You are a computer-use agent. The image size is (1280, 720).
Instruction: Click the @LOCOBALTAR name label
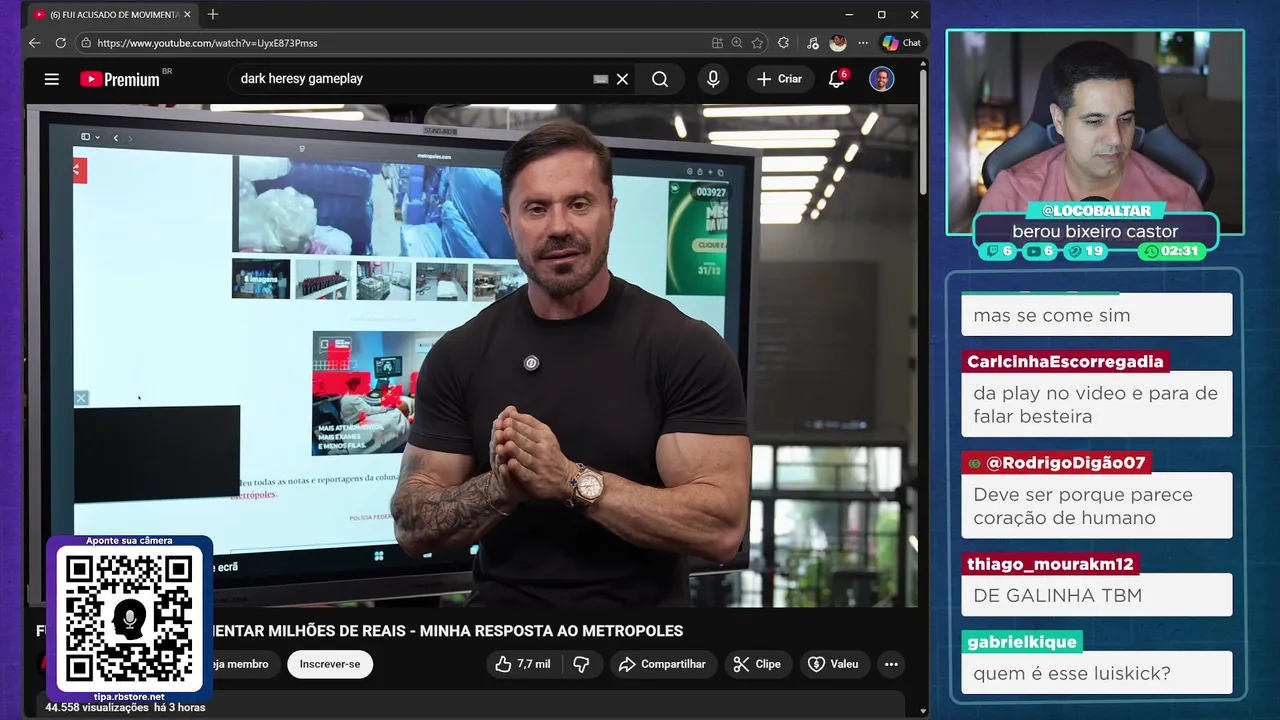click(1096, 211)
